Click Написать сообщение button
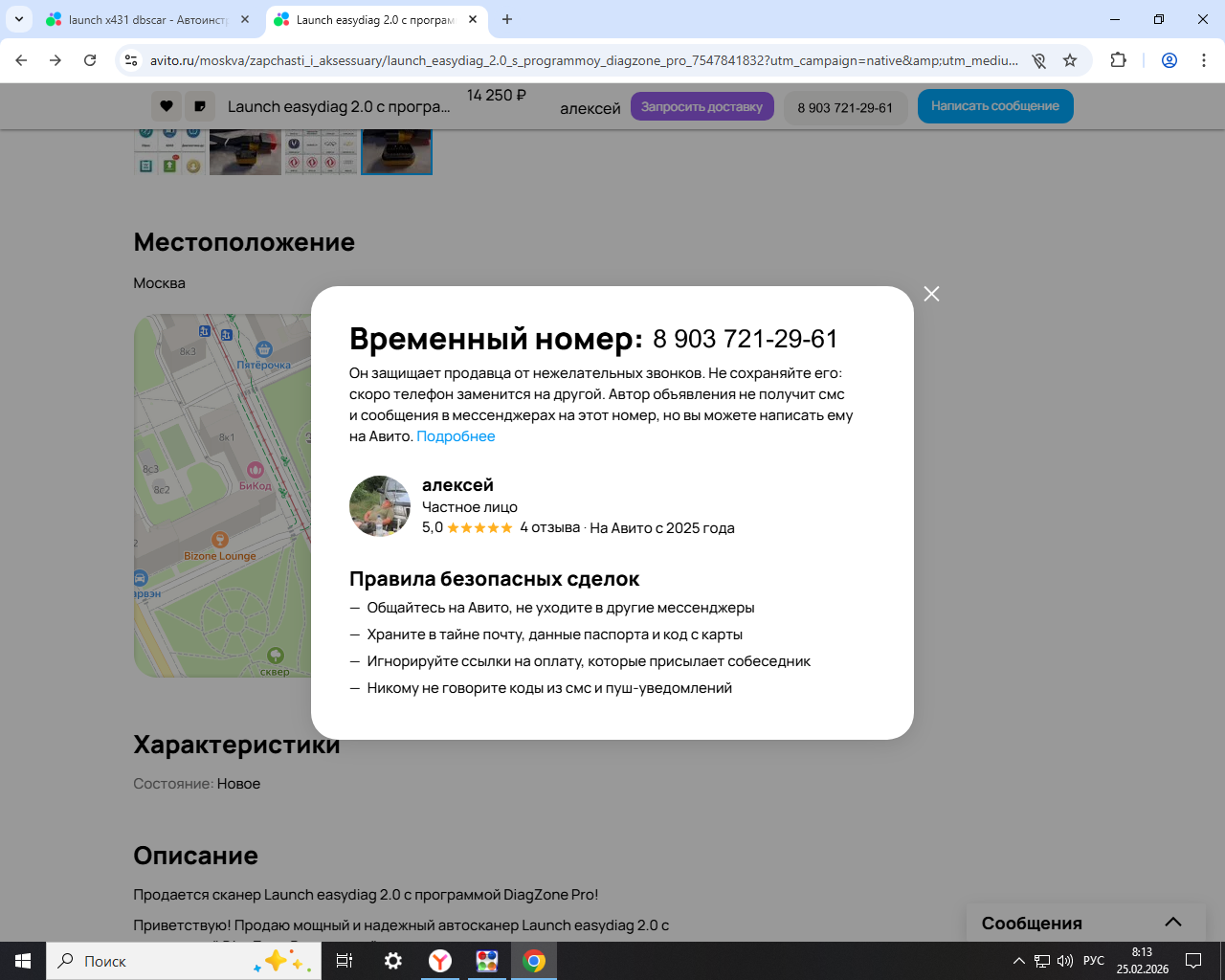The image size is (1225, 980). pyautogui.click(x=995, y=106)
